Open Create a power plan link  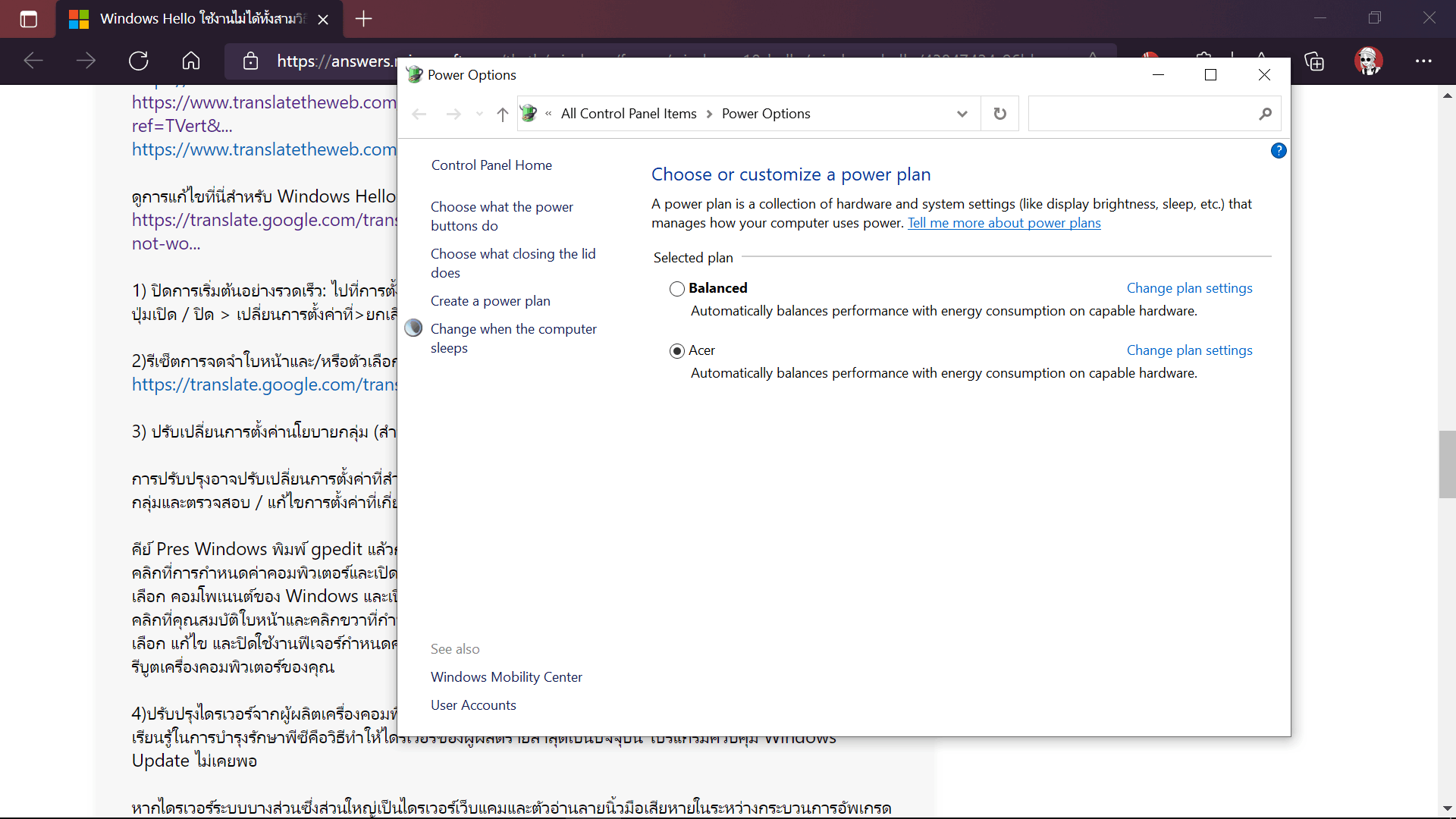491,301
